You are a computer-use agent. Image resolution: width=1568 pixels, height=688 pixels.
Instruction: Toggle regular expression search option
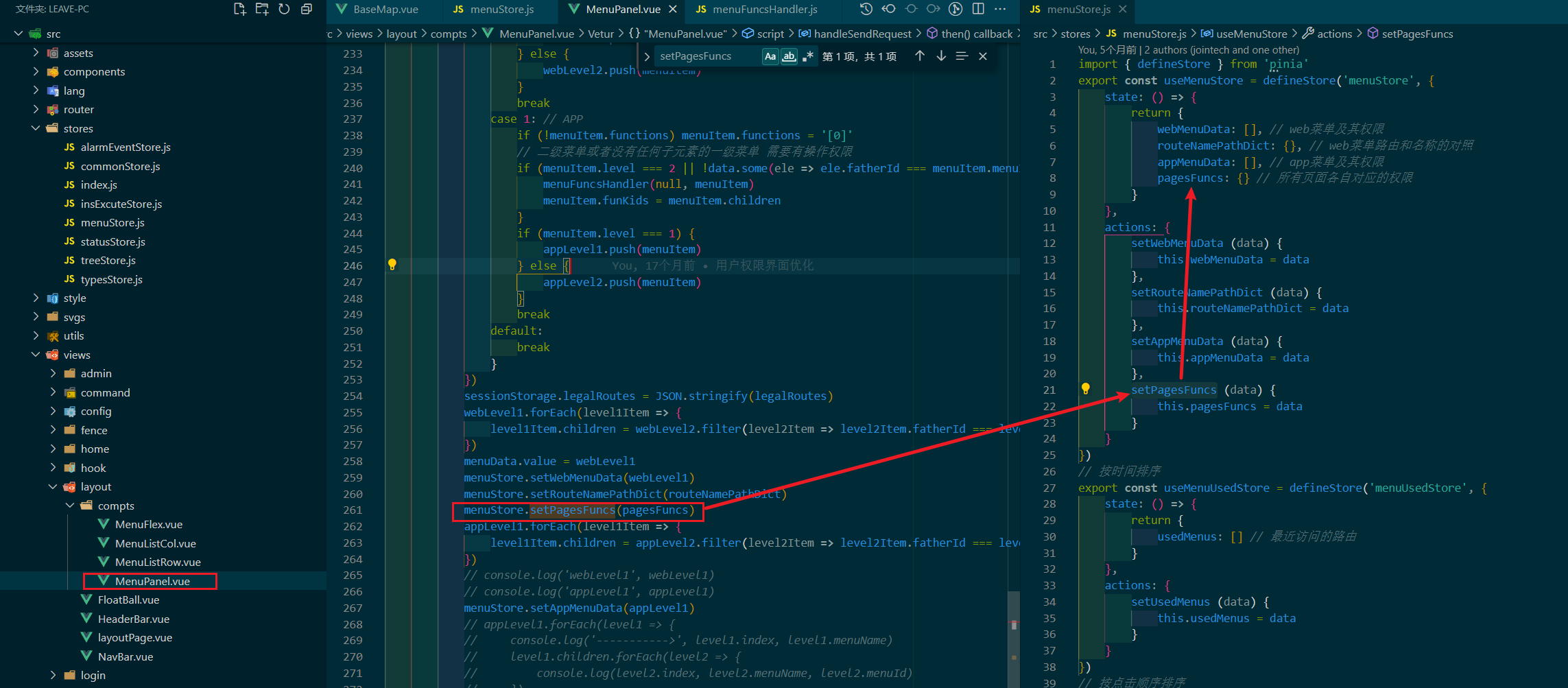click(x=808, y=56)
